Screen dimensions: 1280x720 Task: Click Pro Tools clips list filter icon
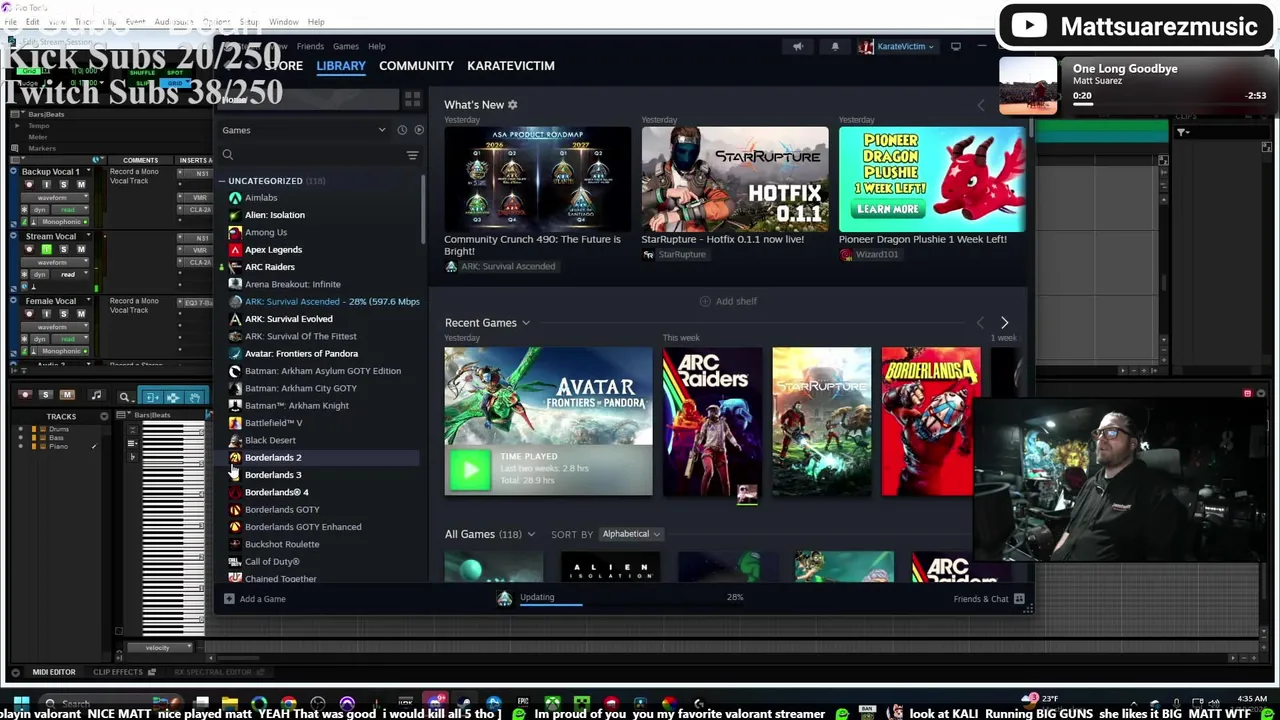(1182, 132)
